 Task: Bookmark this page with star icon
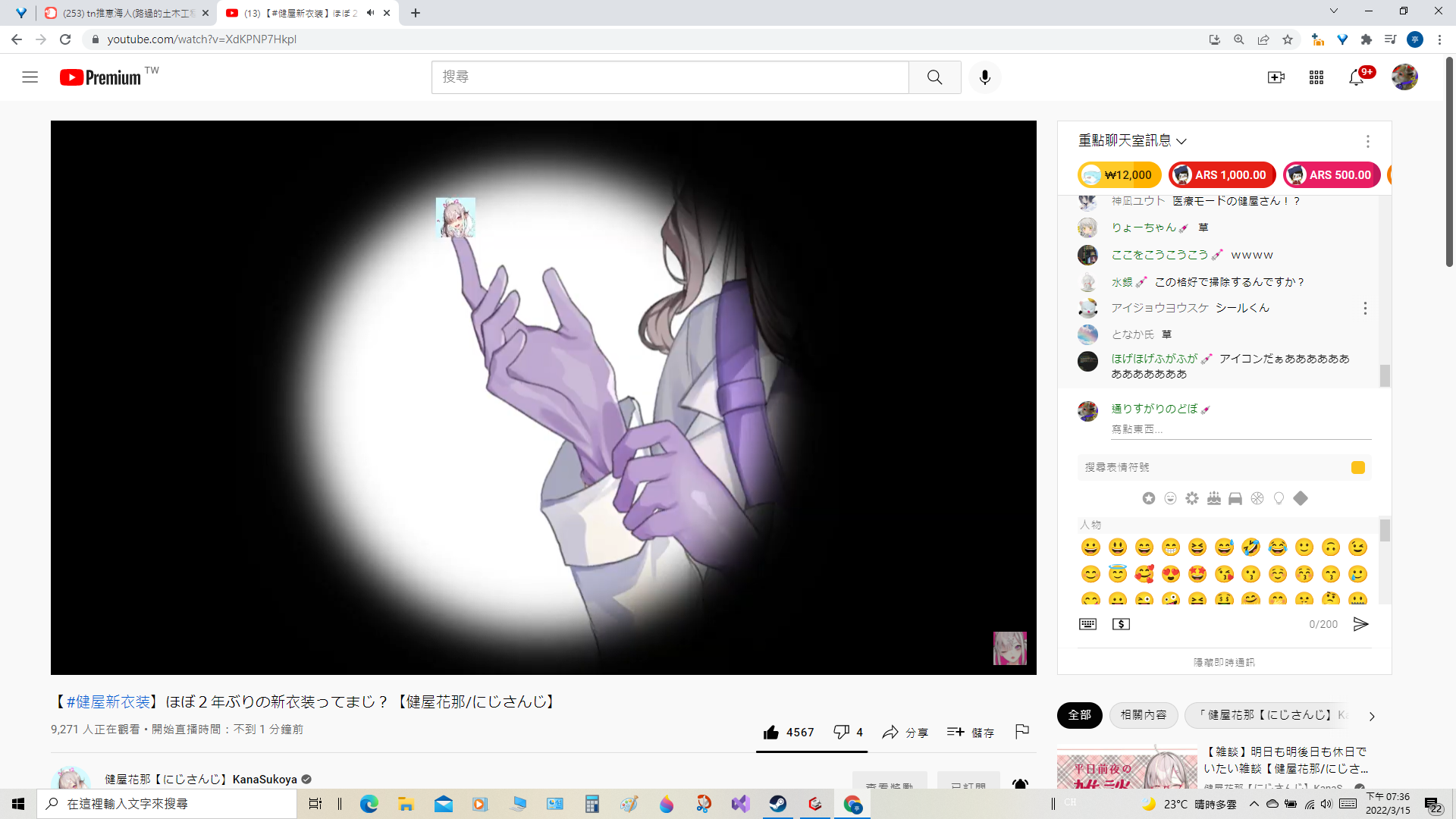coord(1288,39)
